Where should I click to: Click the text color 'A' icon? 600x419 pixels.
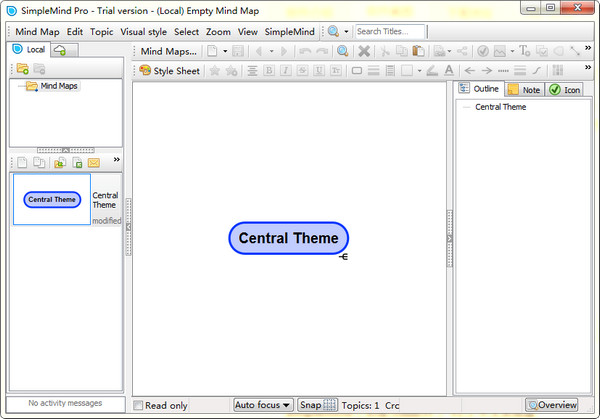(448, 71)
